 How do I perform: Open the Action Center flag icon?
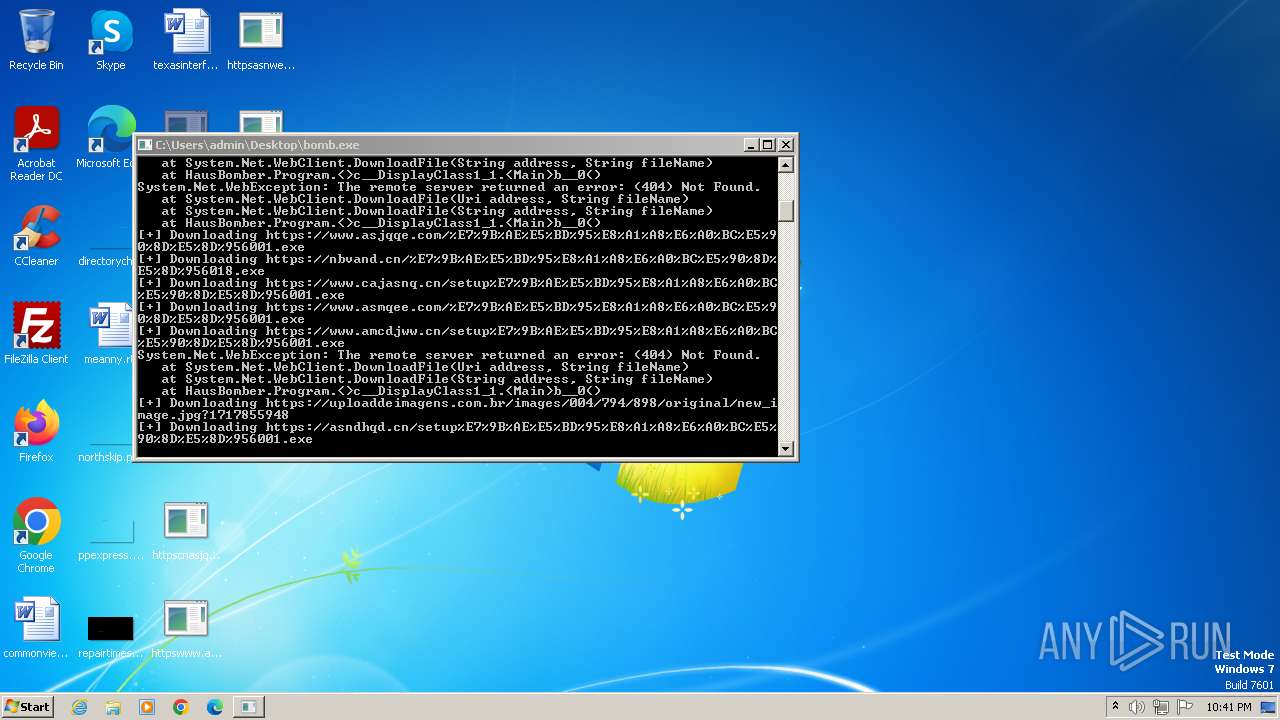click(x=1185, y=707)
